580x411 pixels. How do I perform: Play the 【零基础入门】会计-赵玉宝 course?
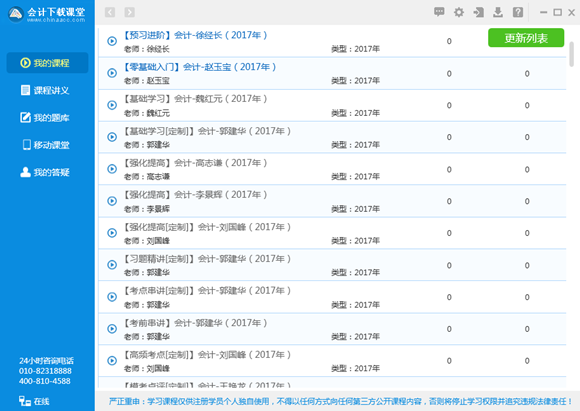(112, 73)
